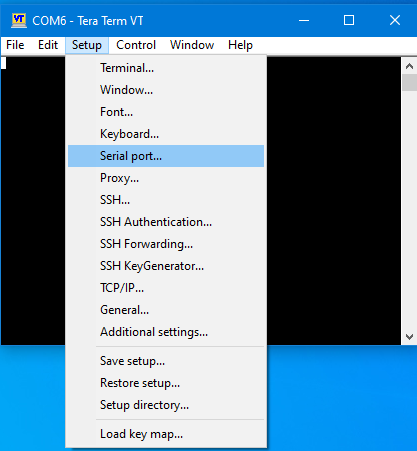Click Save setup... menu item
Image resolution: width=417 pixels, height=451 pixels.
pos(166,361)
